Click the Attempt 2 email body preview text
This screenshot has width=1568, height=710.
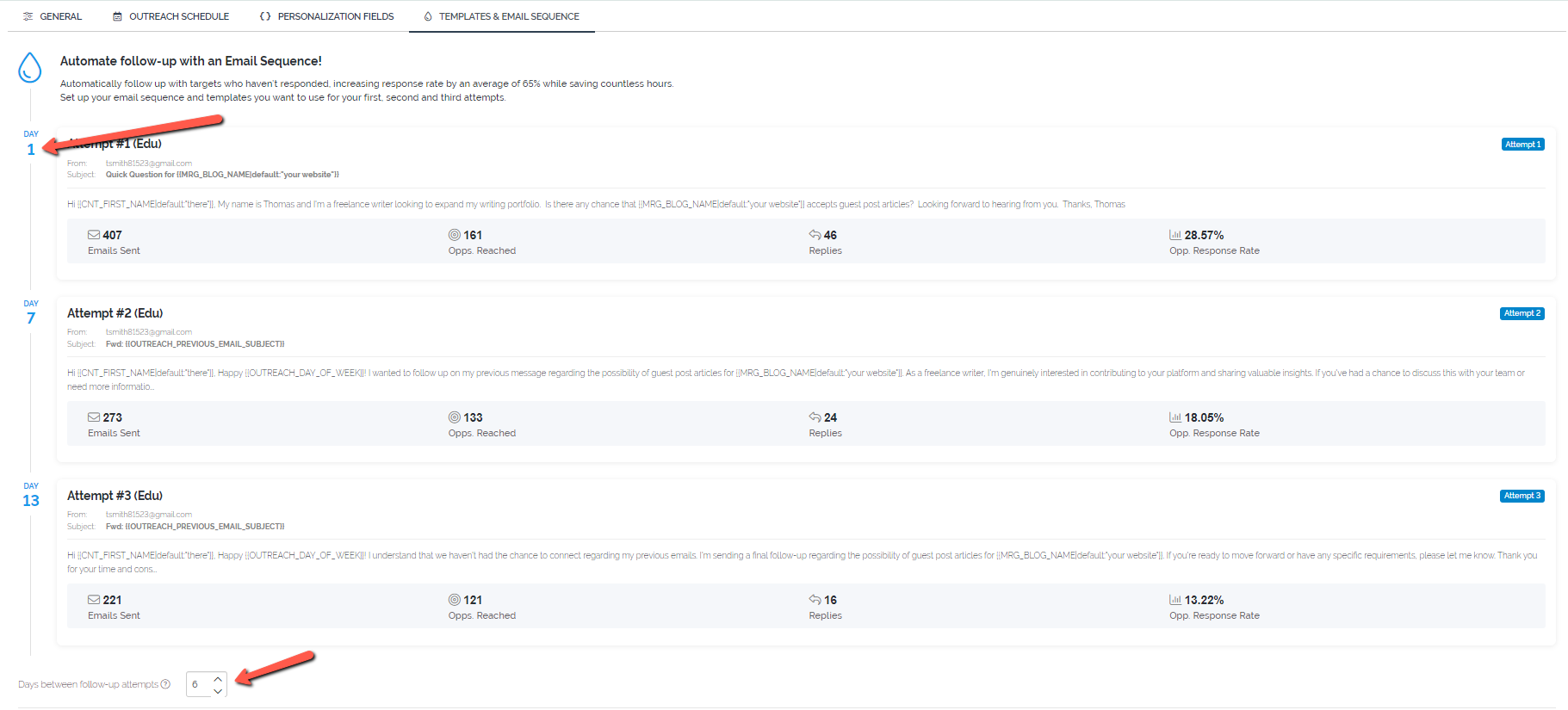[796, 380]
